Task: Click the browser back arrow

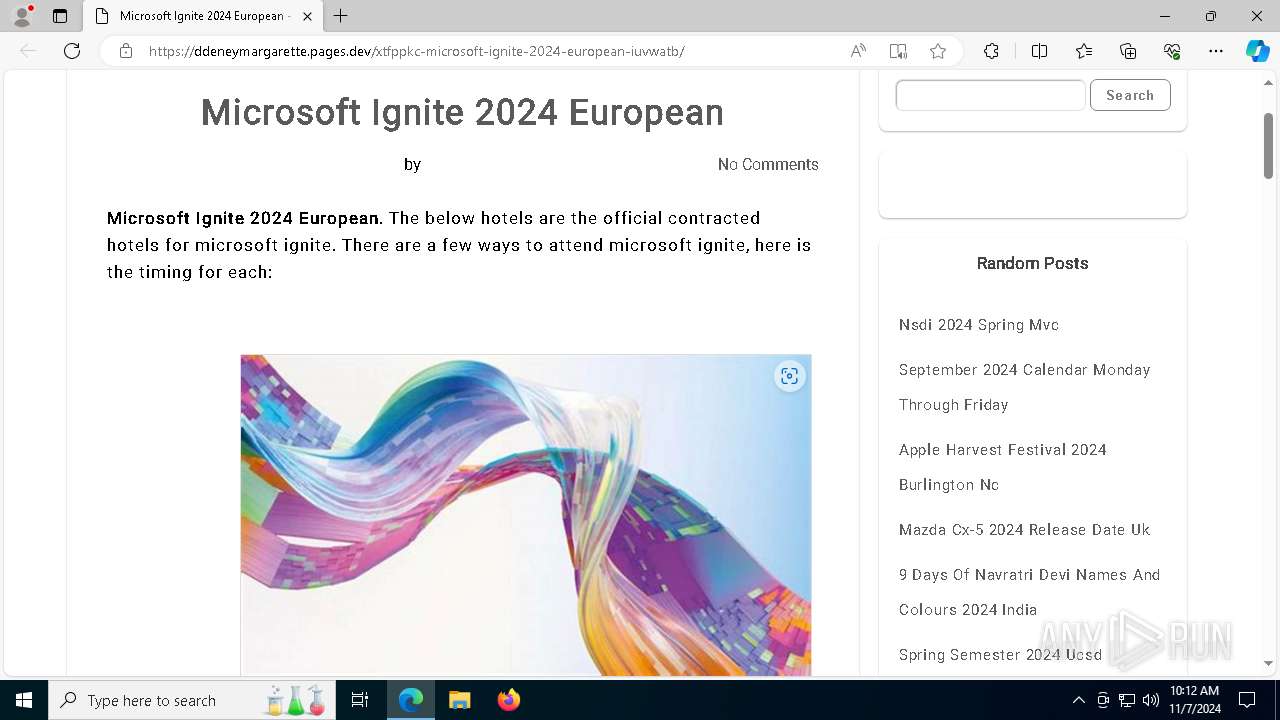Action: coord(28,51)
